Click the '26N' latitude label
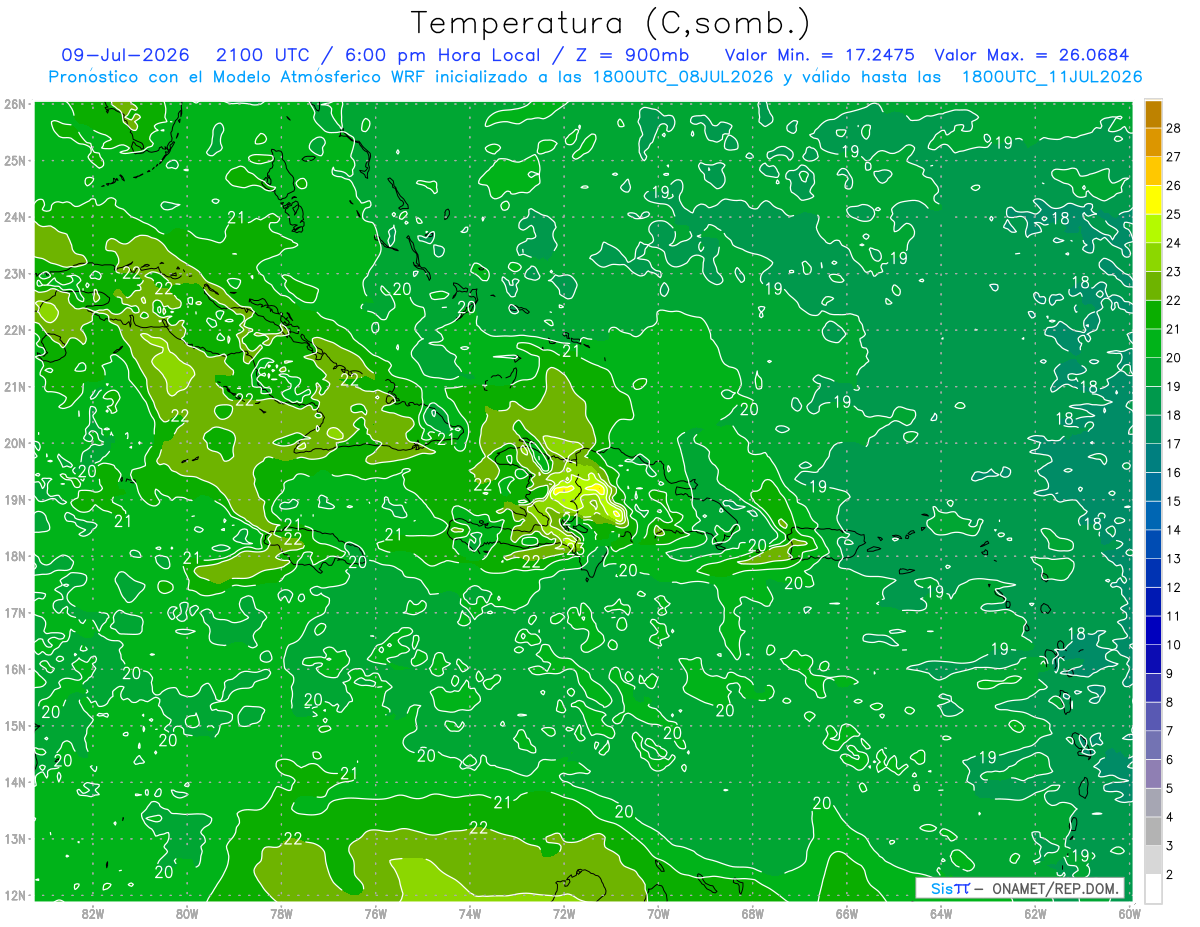 click(x=15, y=104)
